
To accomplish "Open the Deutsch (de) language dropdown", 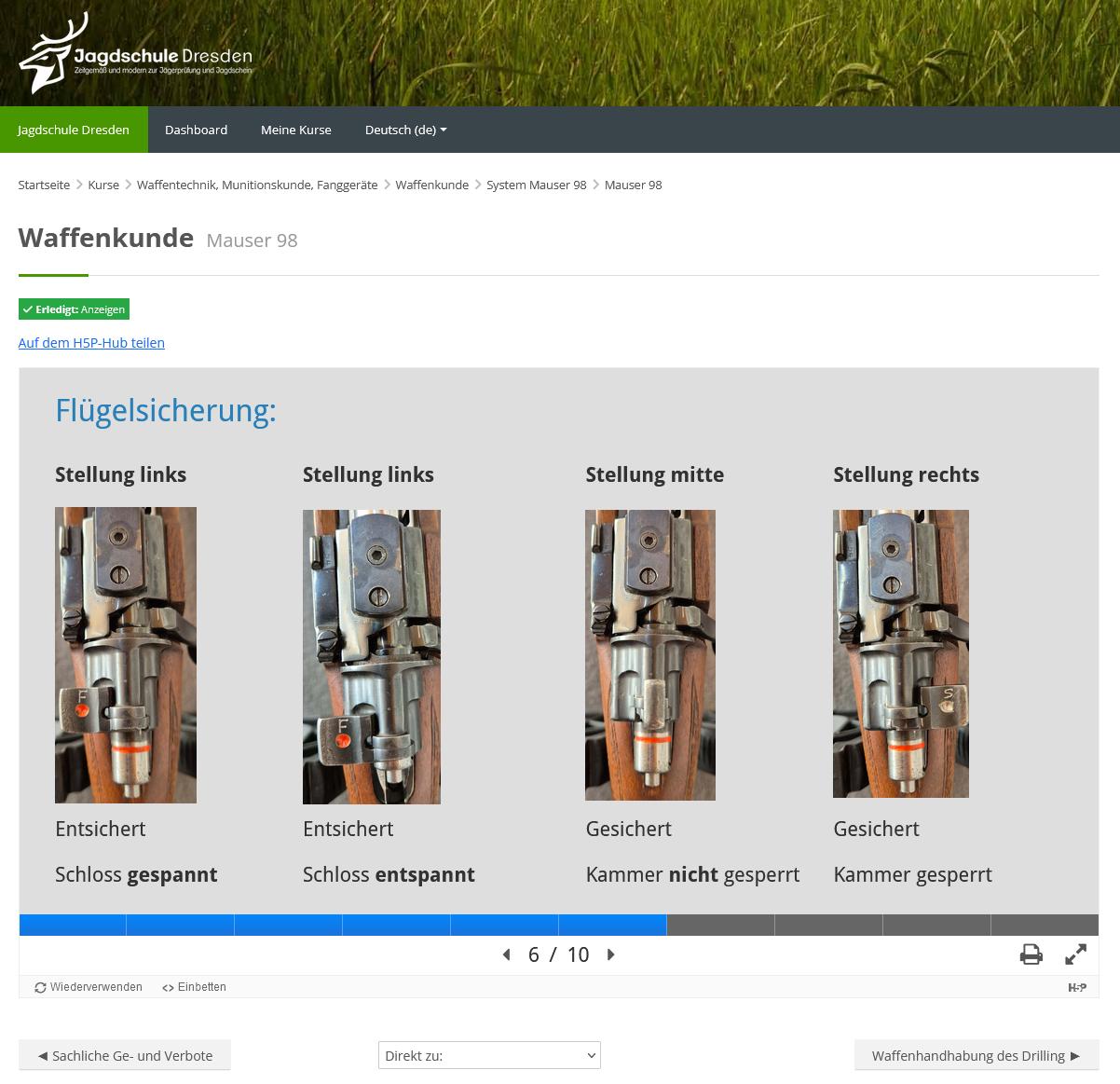I will click(x=405, y=130).
